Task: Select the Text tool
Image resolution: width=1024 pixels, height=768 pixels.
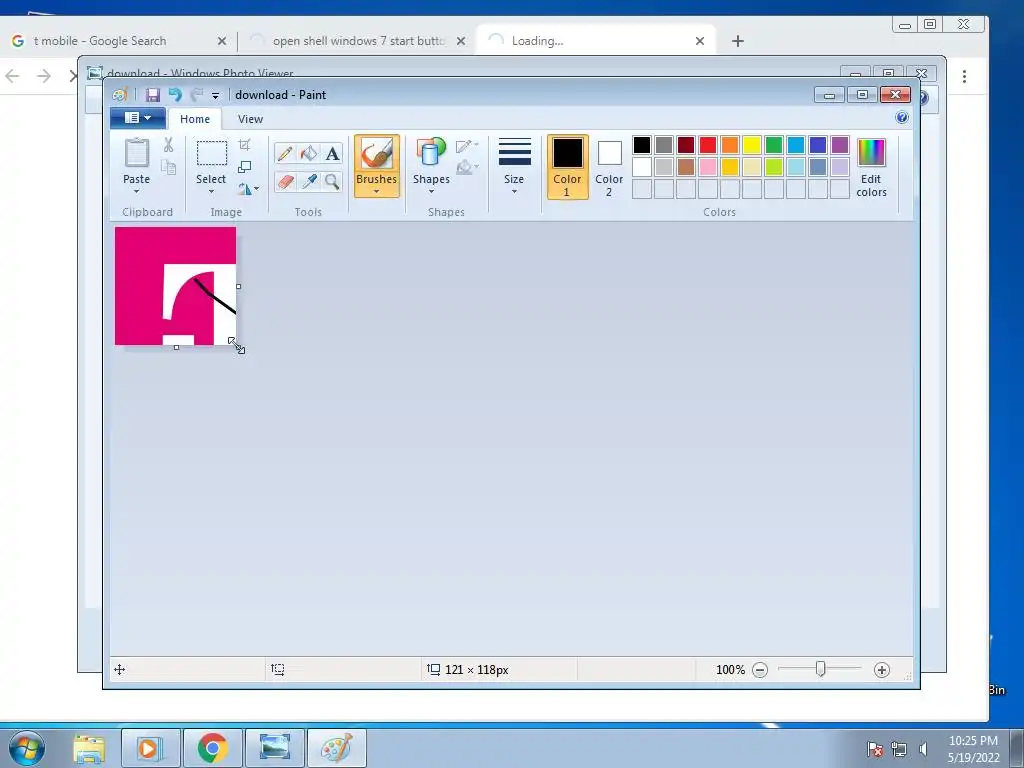Action: [x=332, y=153]
